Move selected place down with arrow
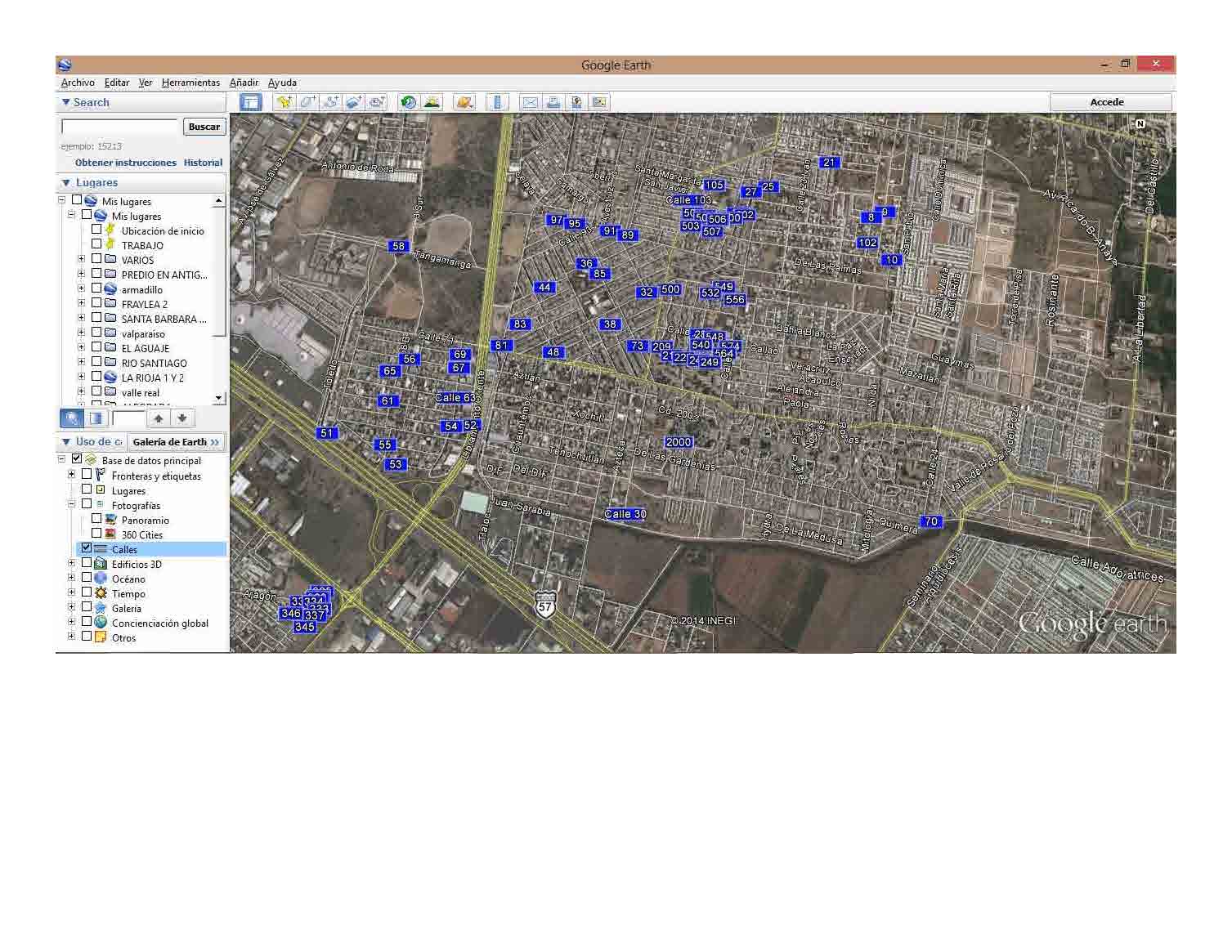The width and height of the screenshot is (1232, 952). tap(182, 418)
